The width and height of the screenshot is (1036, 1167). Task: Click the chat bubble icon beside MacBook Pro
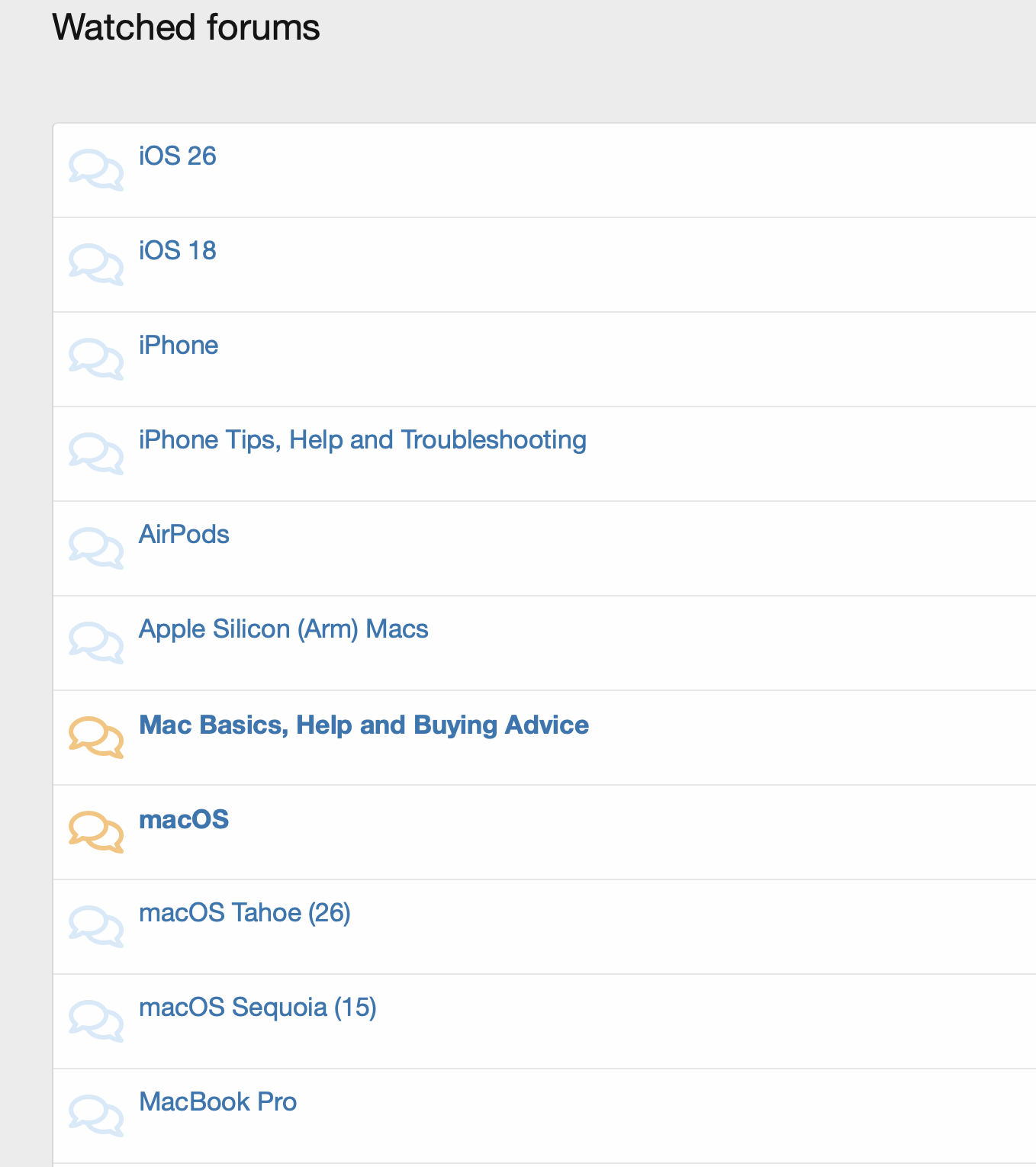click(96, 1116)
